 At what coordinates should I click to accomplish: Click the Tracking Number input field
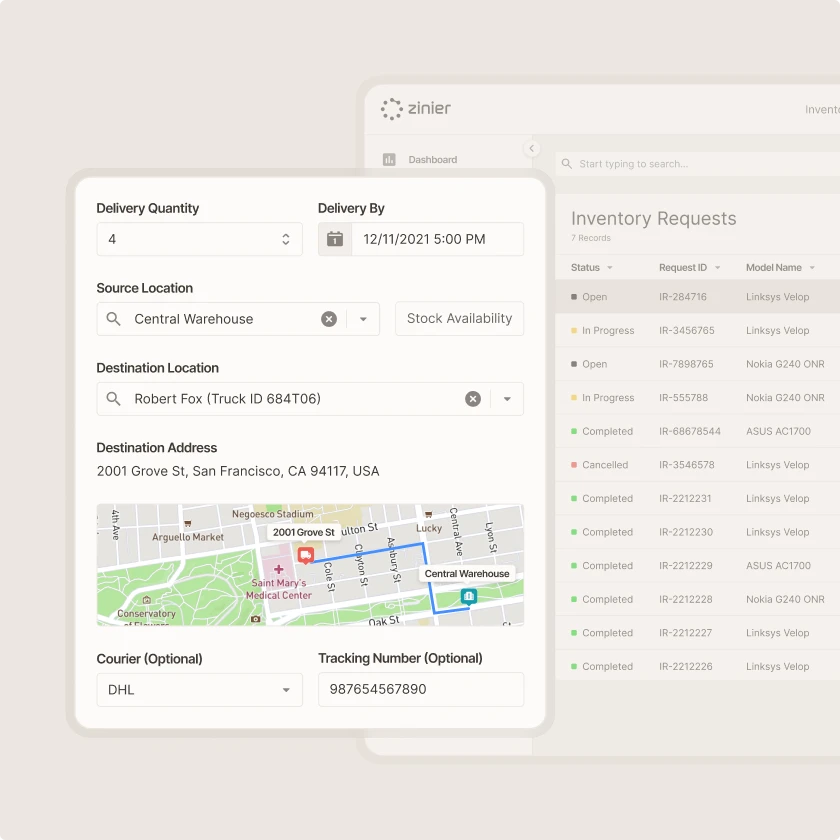coord(421,689)
